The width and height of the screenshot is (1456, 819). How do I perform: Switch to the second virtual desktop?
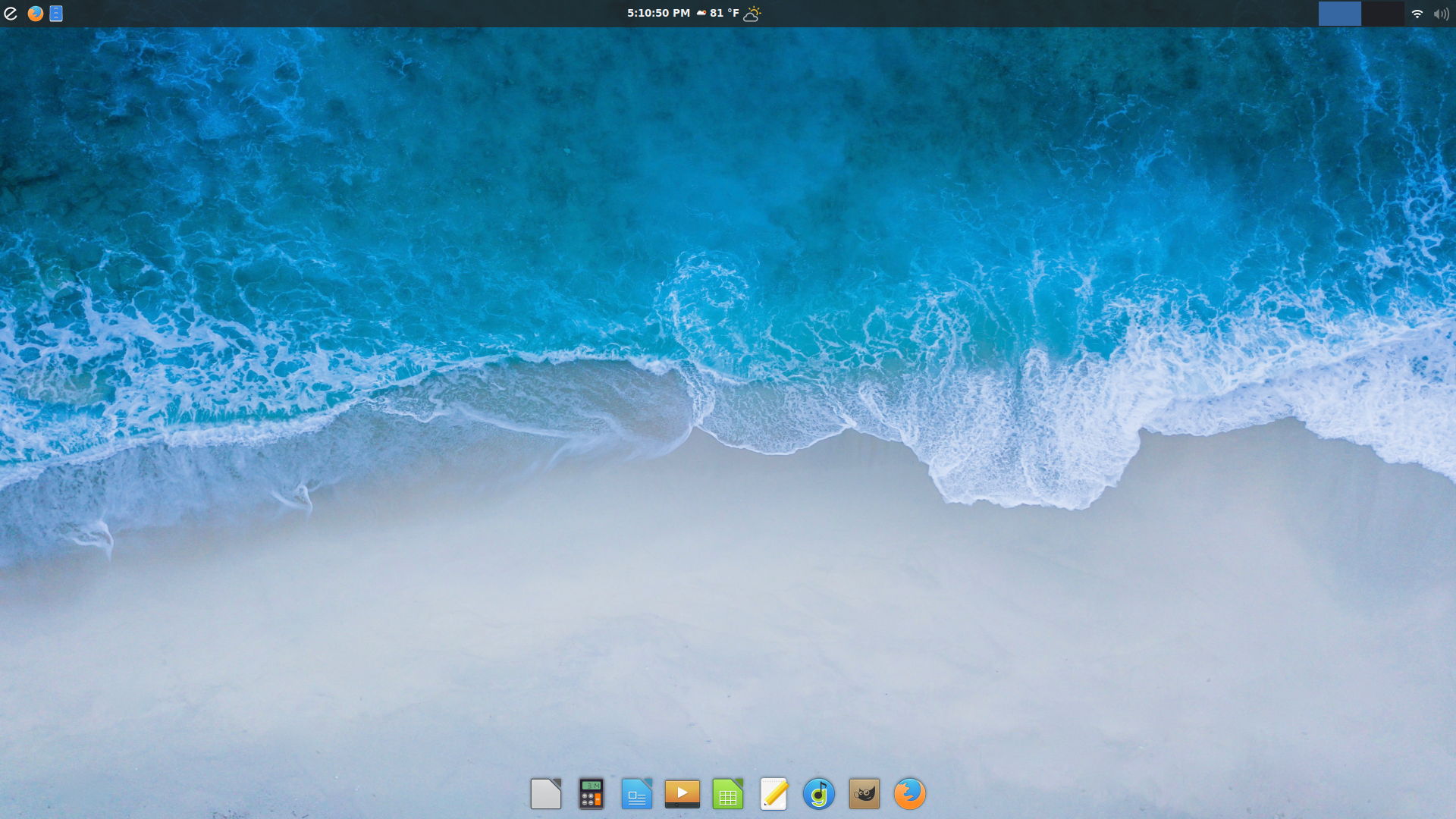click(1382, 14)
